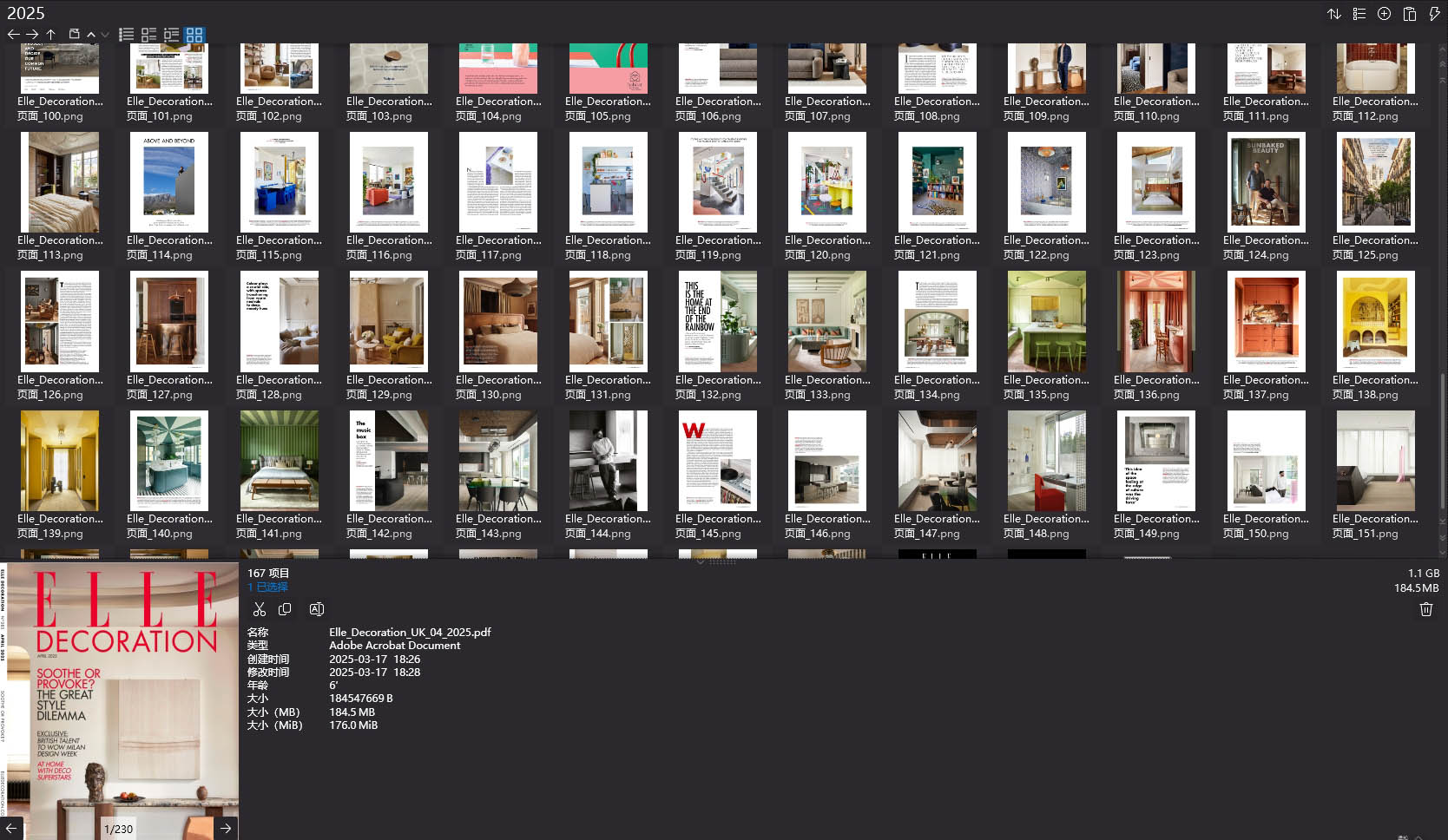The width and height of the screenshot is (1448, 840).
Task: Select the compact tiles view layout
Action: [148, 35]
